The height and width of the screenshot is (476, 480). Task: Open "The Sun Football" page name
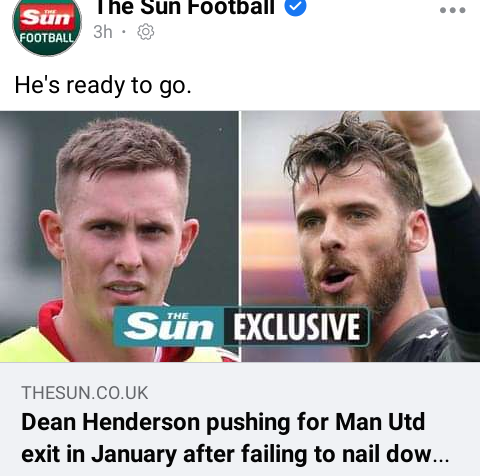pos(185,7)
